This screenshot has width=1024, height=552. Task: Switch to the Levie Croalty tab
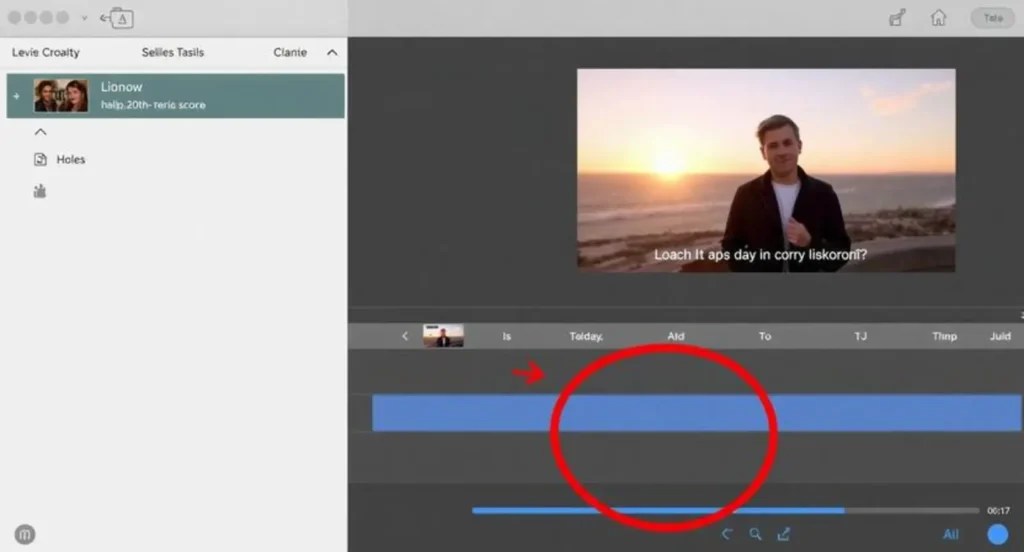pyautogui.click(x=46, y=52)
